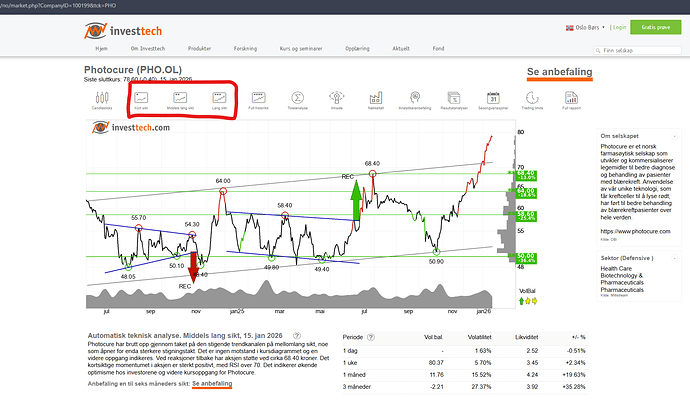Show the Lang sikt chart
The width and height of the screenshot is (690, 400).
point(219,98)
